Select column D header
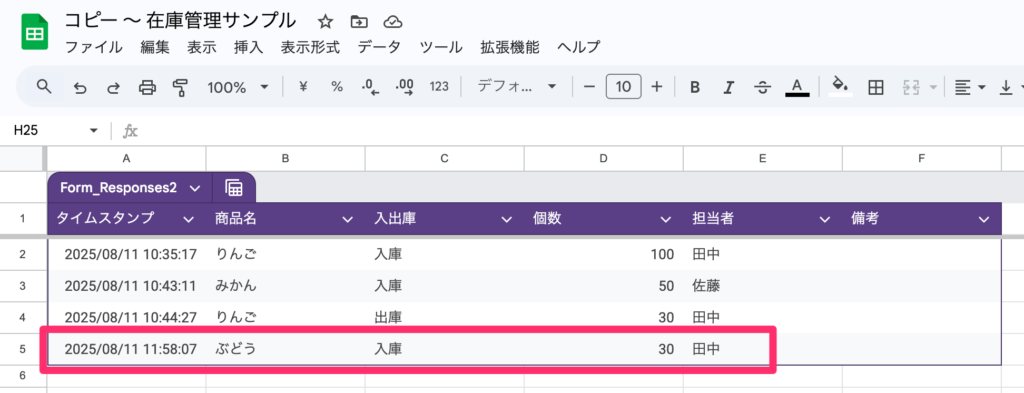 point(603,158)
